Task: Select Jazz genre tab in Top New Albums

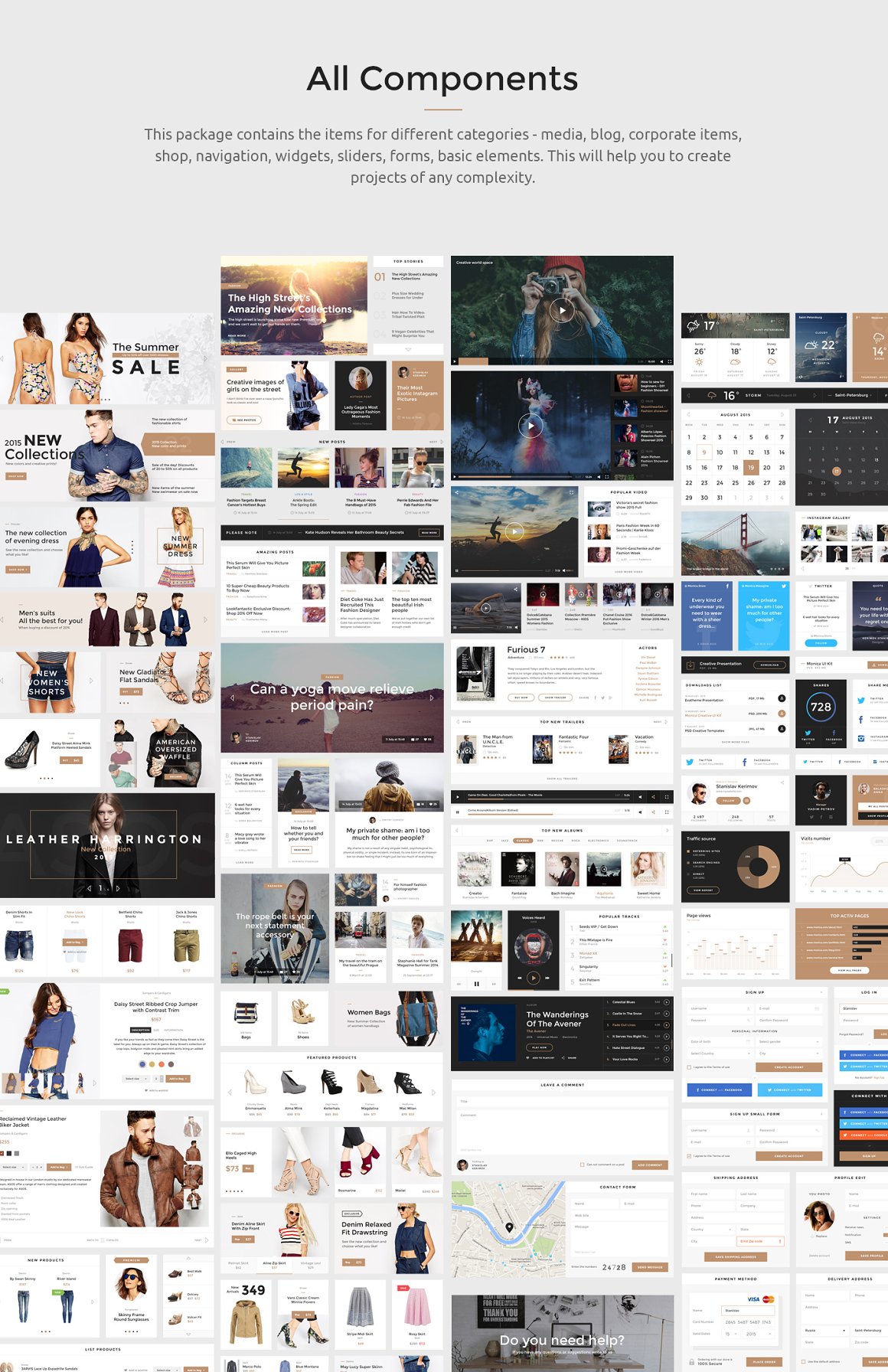Action: pos(504,841)
